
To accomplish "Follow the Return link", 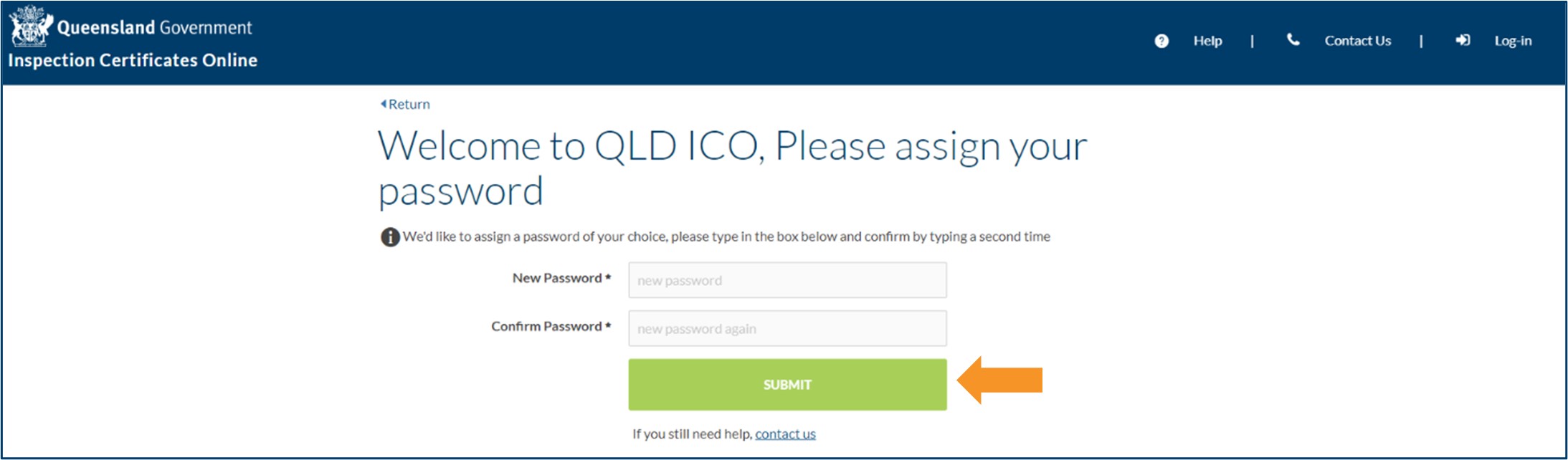I will [409, 104].
